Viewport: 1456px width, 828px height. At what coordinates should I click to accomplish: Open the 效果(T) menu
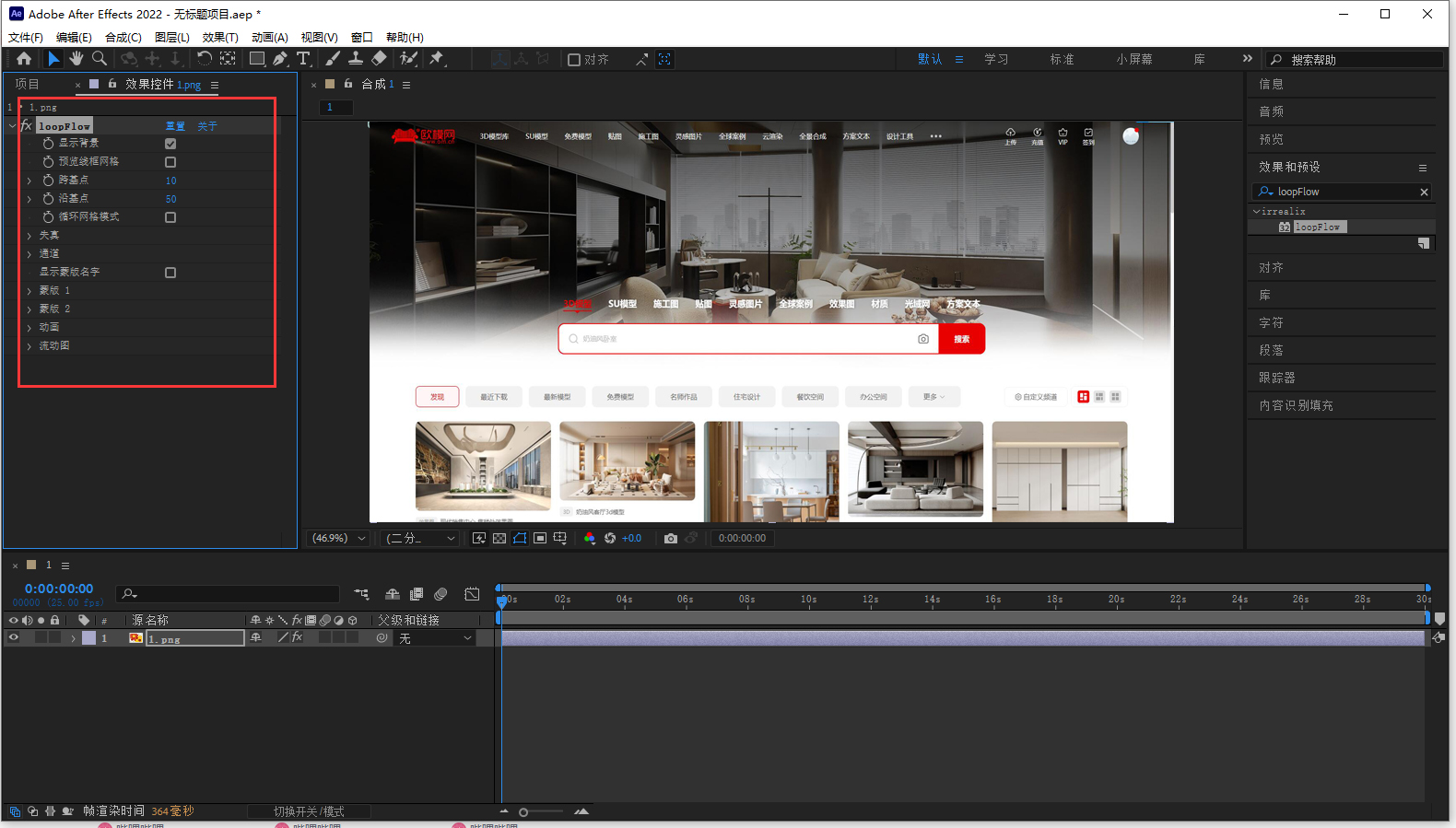(219, 38)
